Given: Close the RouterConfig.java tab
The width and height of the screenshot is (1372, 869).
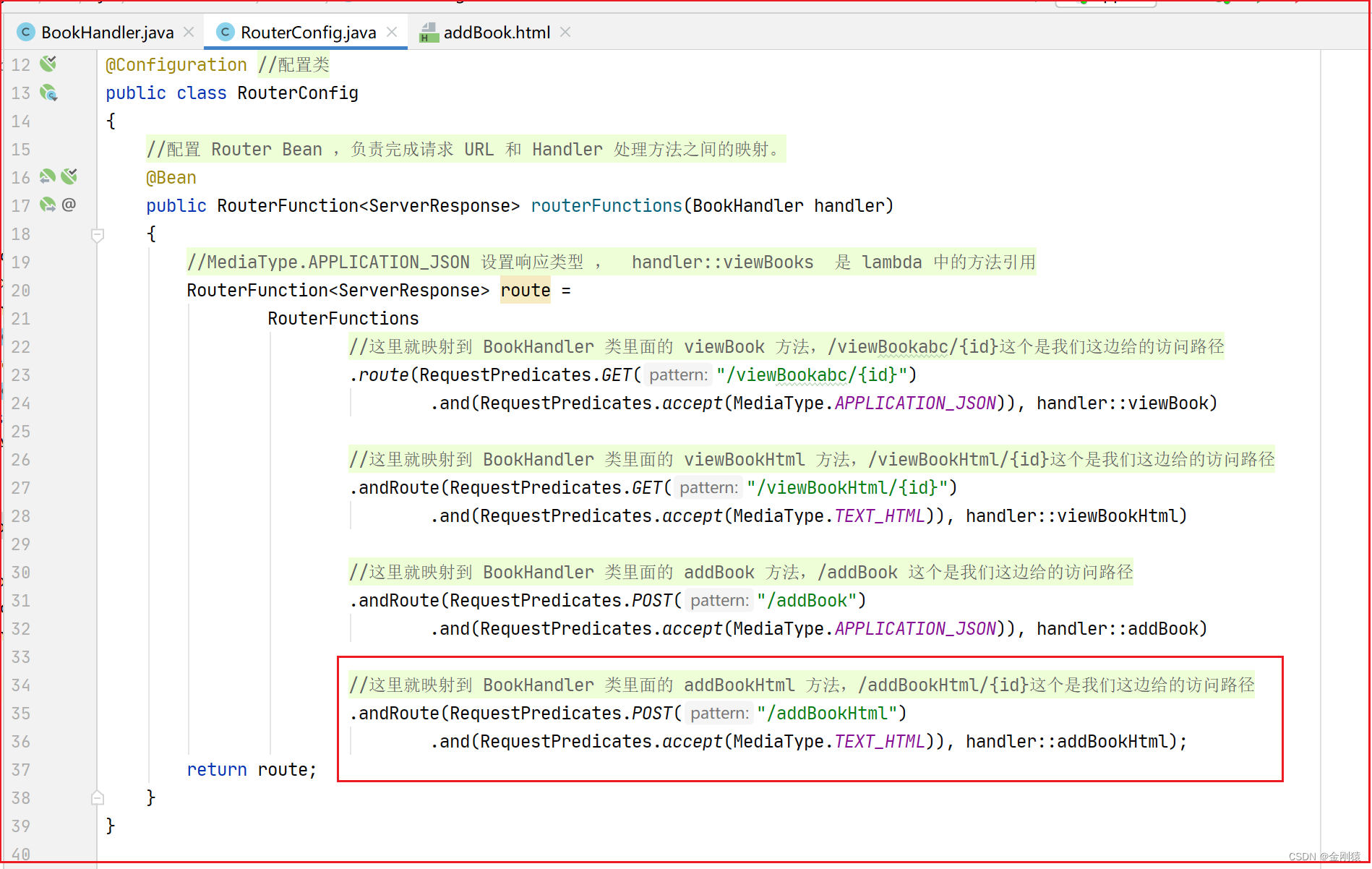Looking at the screenshot, I should pyautogui.click(x=392, y=32).
